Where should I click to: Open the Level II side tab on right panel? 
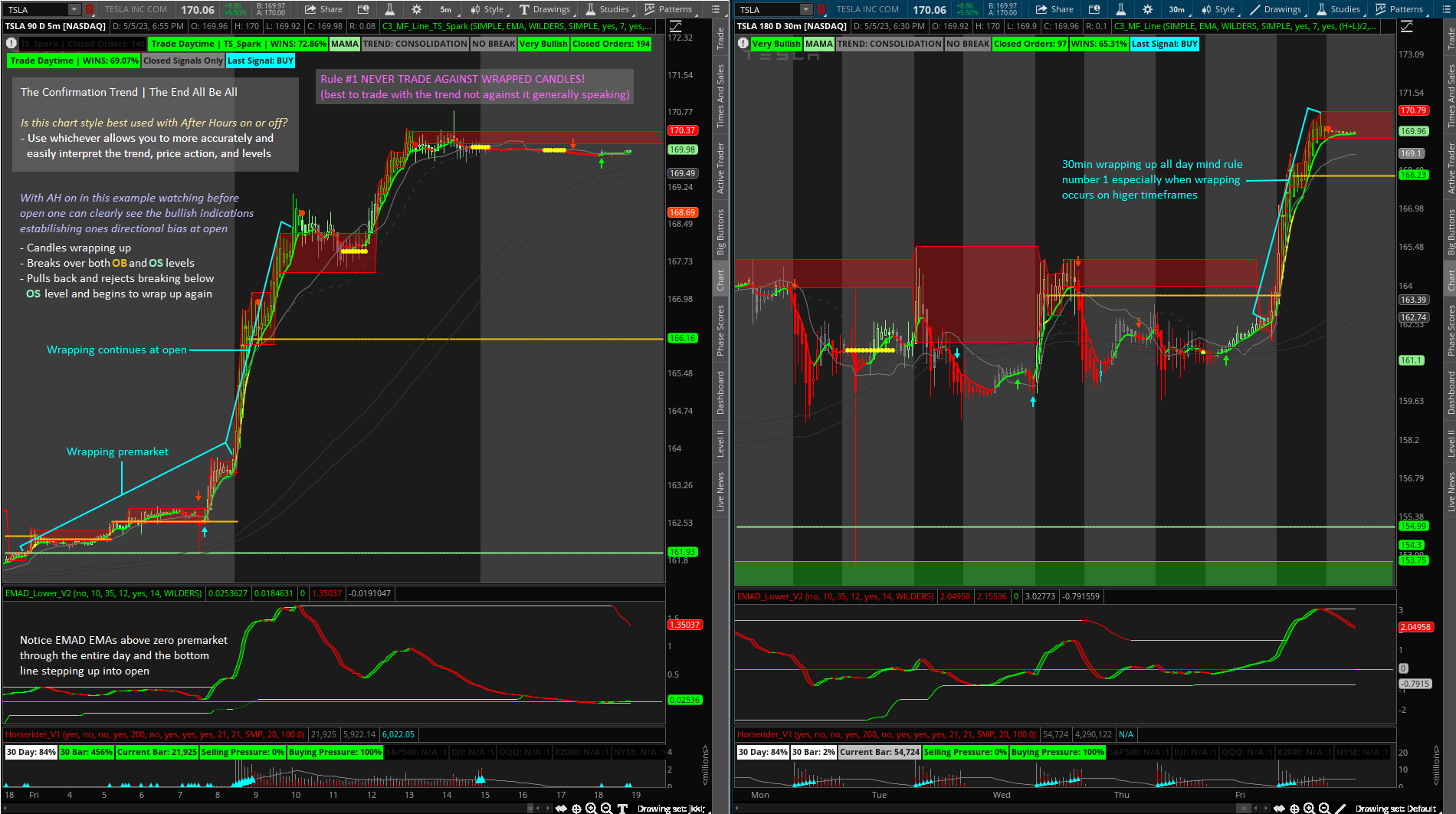(x=1451, y=443)
